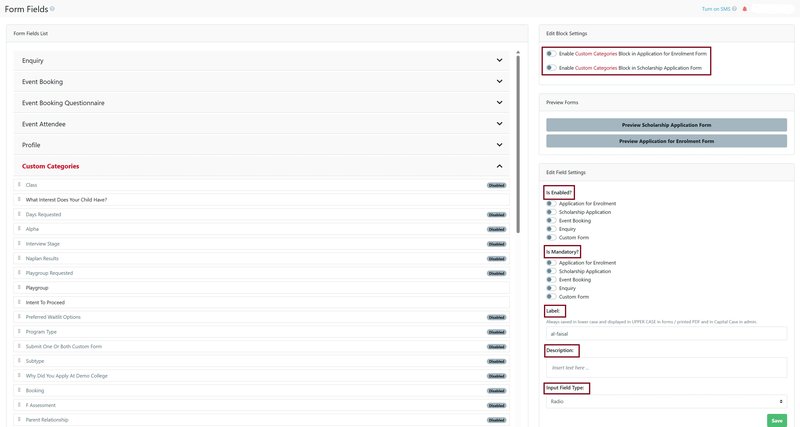Click Preview Application for Enrolment Form button
Image resolution: width=800 pixels, height=427 pixels.
click(666, 141)
